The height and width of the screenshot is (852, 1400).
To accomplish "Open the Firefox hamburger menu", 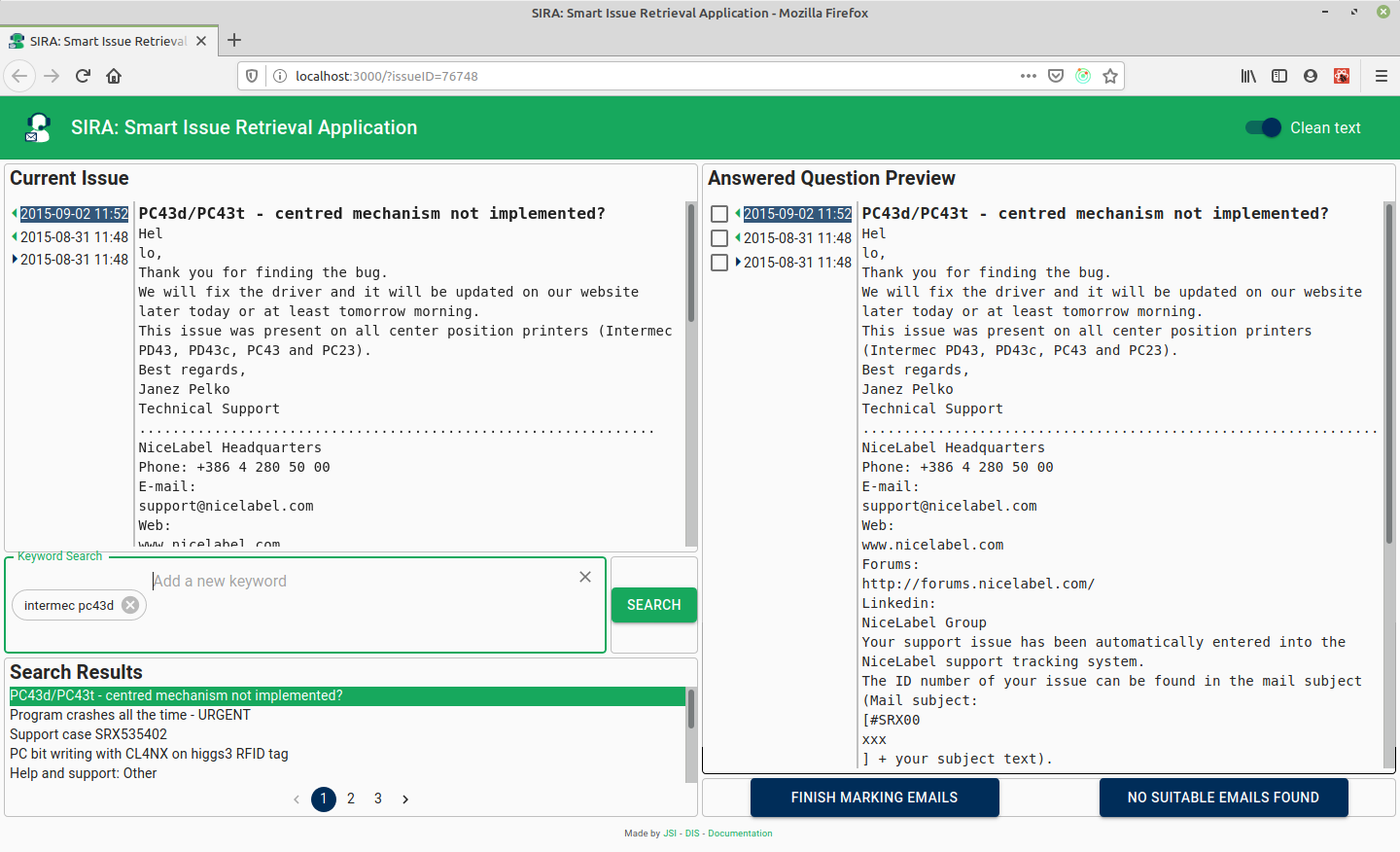I will (x=1381, y=76).
